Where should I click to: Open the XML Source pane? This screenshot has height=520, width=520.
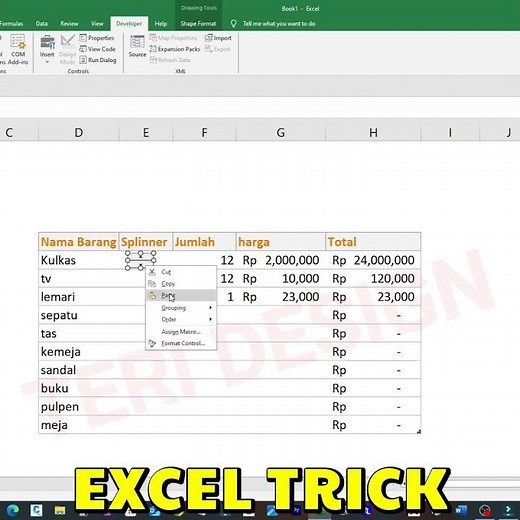[x=137, y=46]
